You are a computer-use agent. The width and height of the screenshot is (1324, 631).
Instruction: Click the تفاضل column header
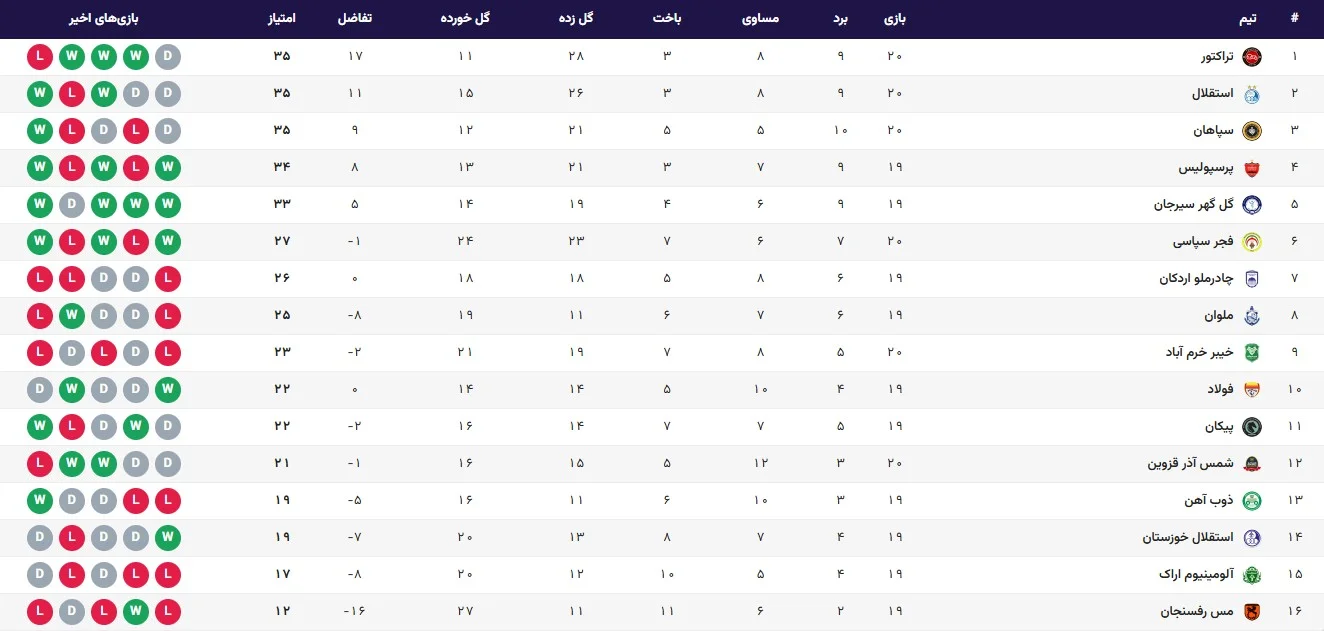coord(355,19)
